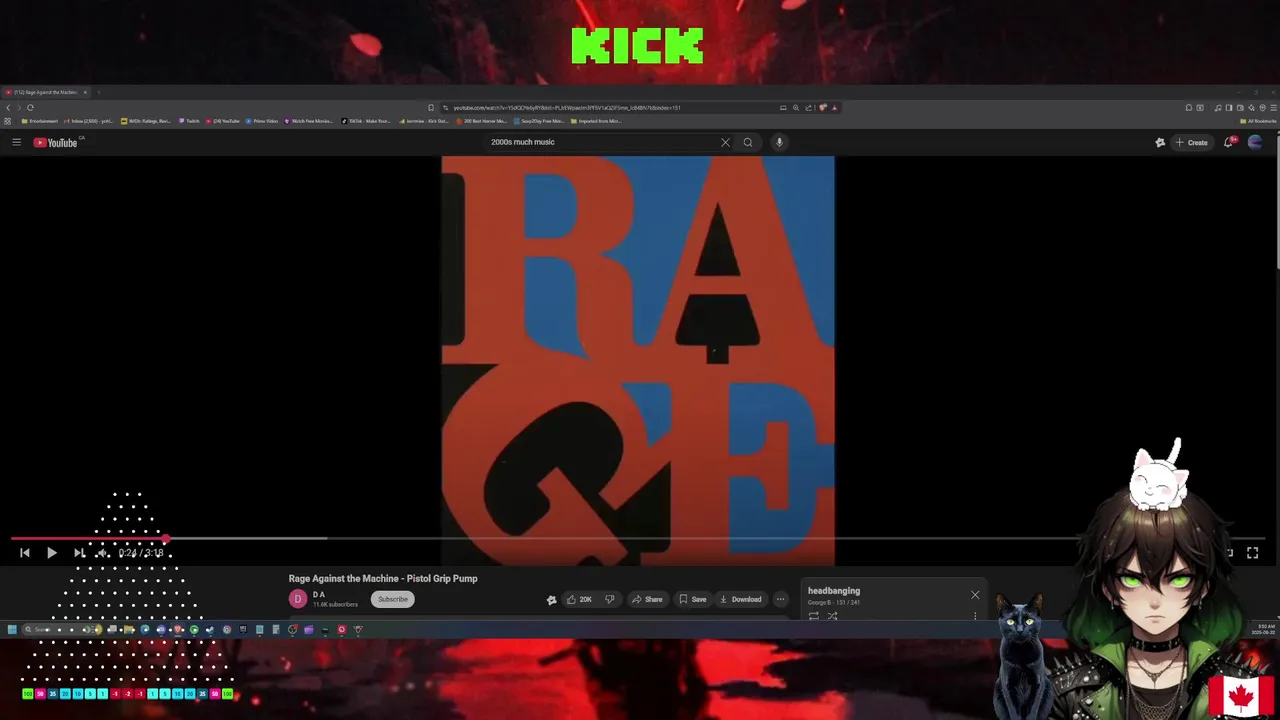The height and width of the screenshot is (720, 1280).
Task: Run search with magnifier button
Action: click(747, 142)
